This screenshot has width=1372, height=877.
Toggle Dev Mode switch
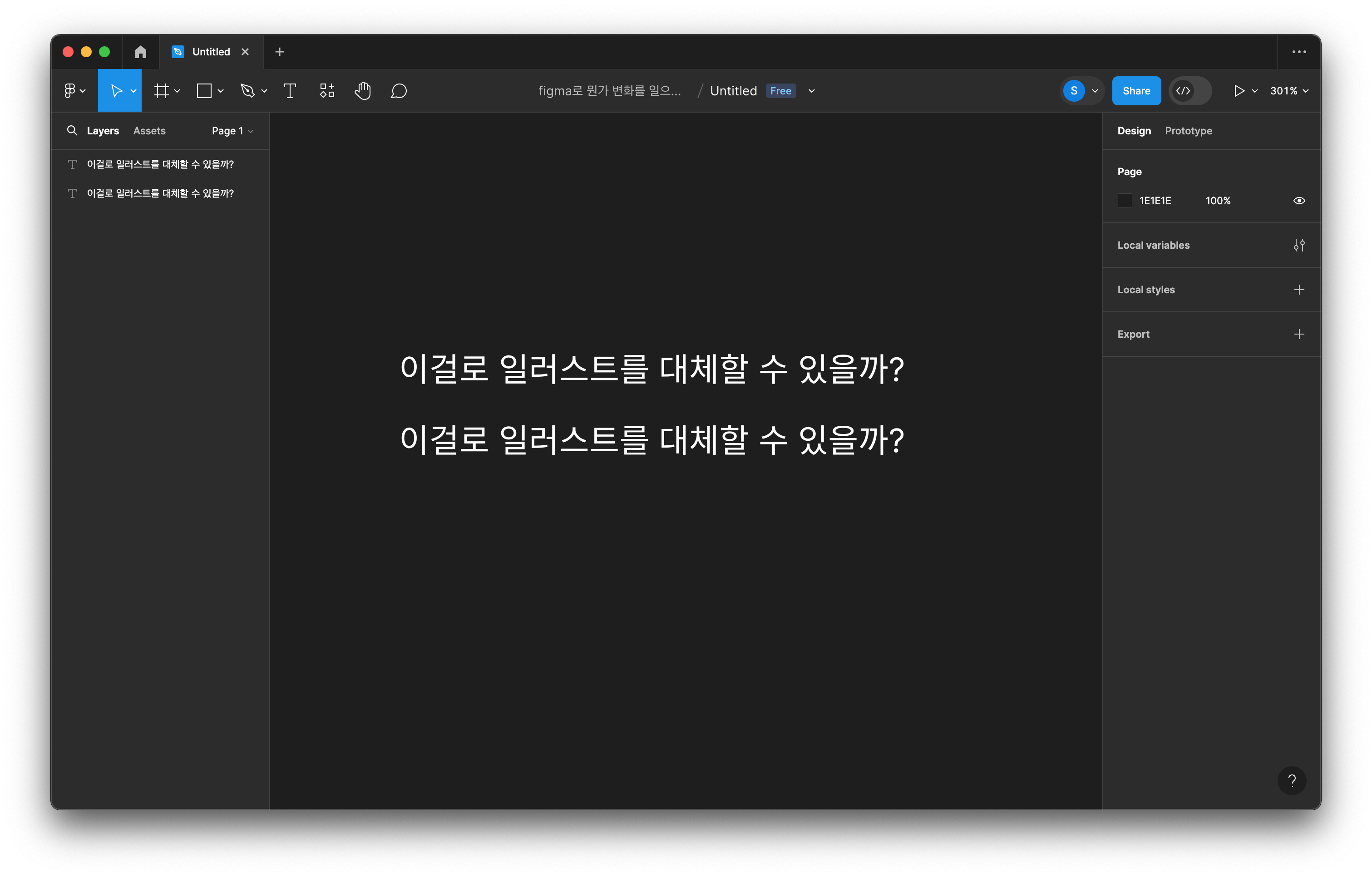pos(1189,91)
